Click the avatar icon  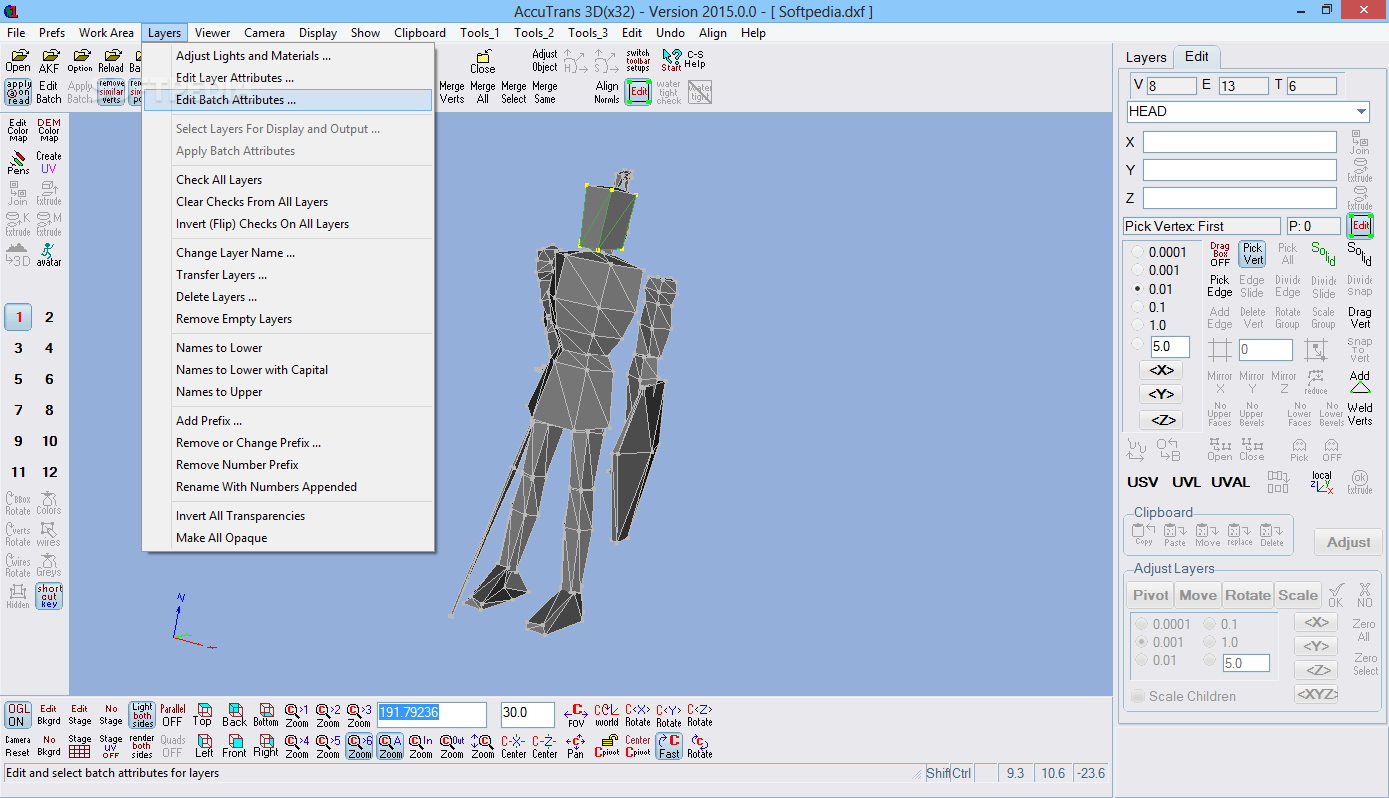tap(49, 254)
